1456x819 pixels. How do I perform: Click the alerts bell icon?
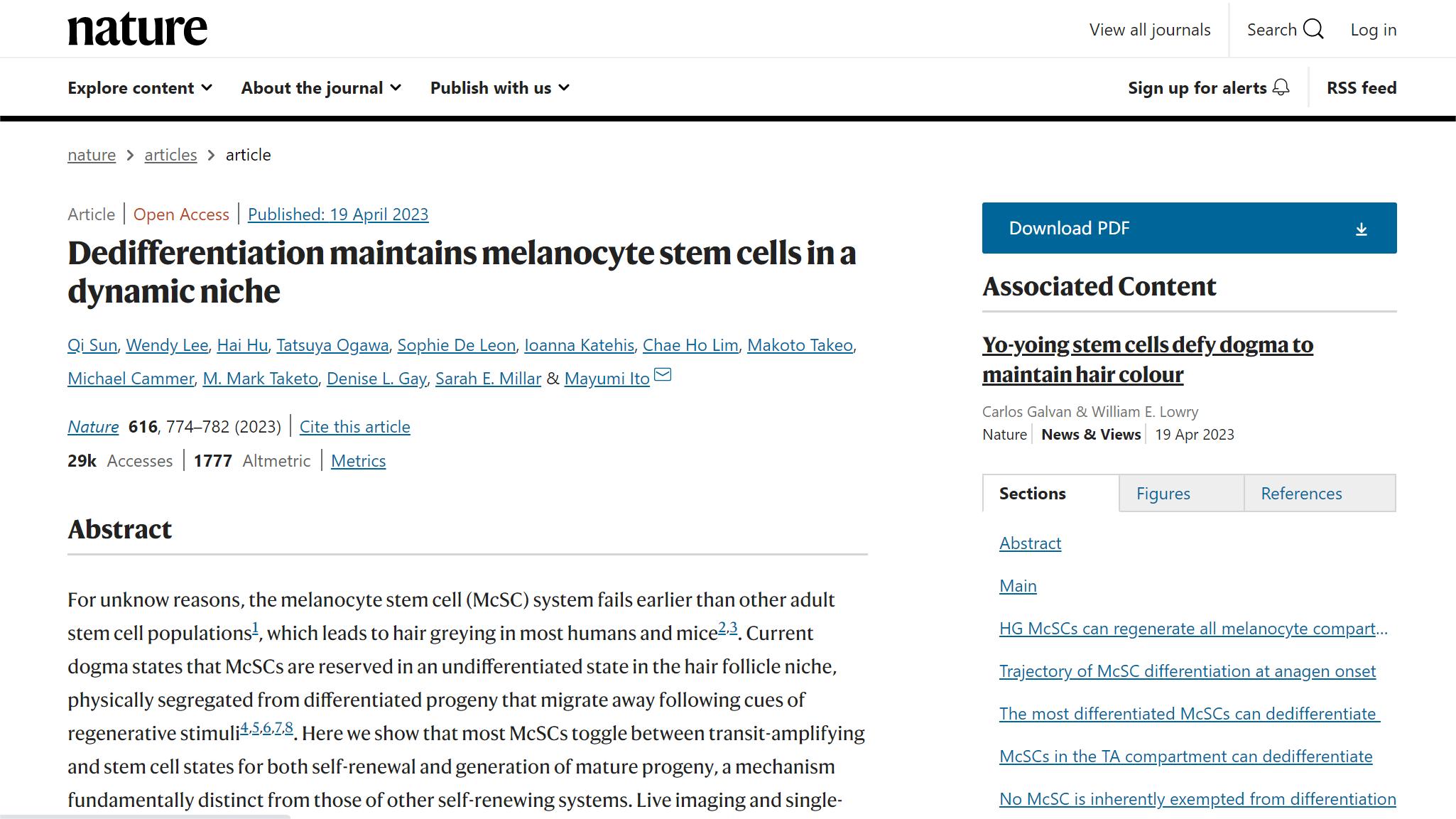click(1281, 87)
